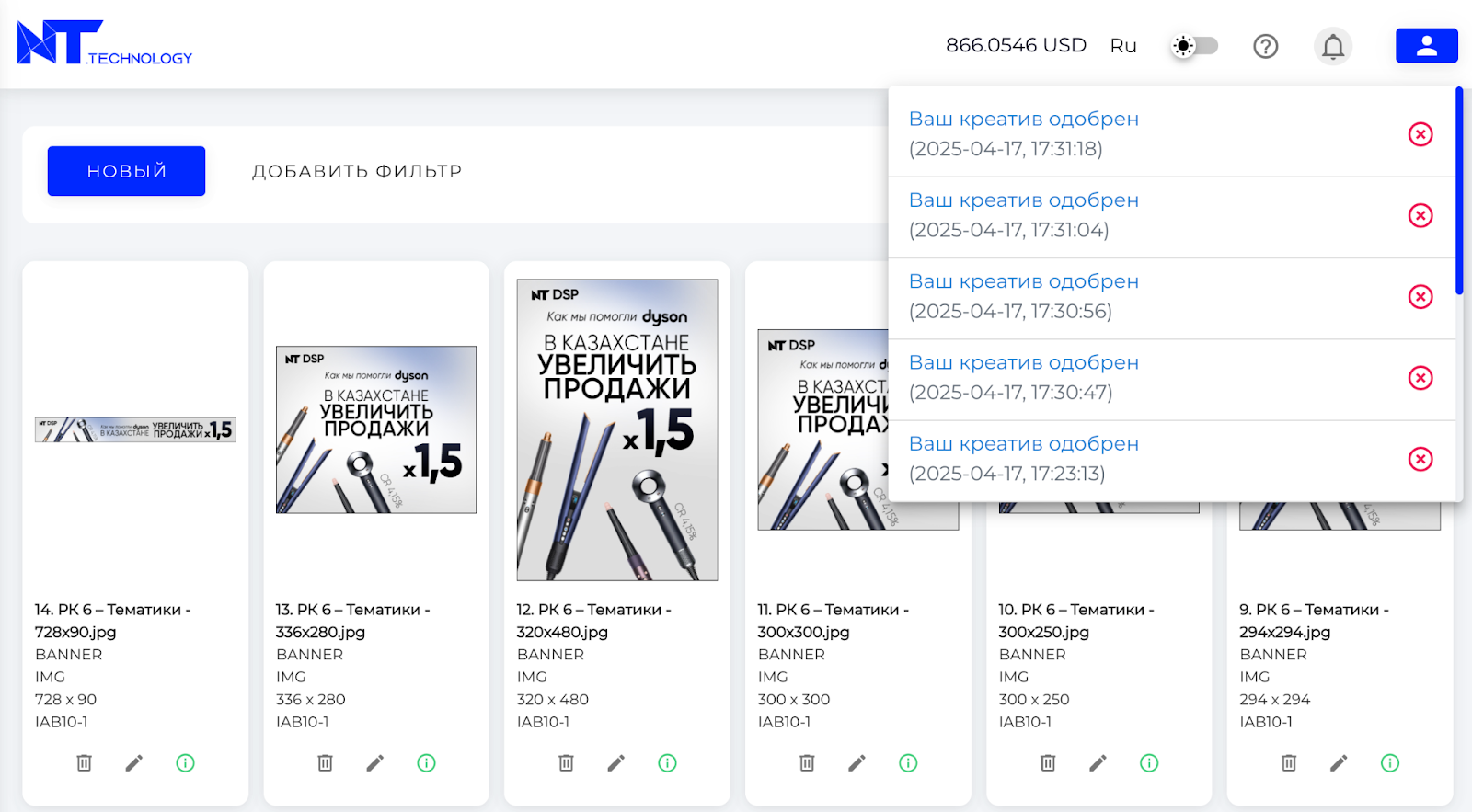Select title '10. РК 6 – Тематики - 300x250.jpg'

click(x=1076, y=621)
